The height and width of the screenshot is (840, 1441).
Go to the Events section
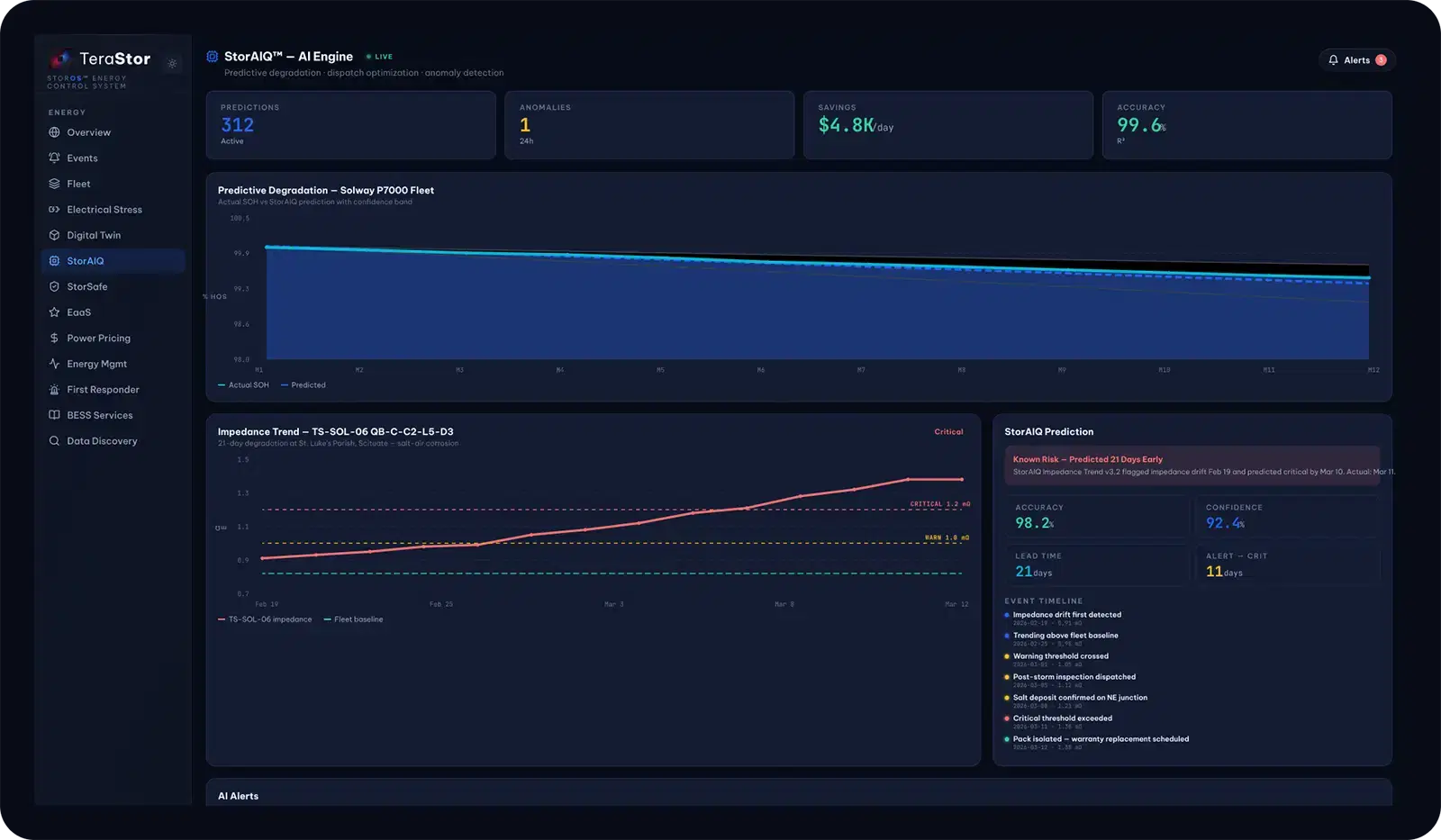coord(113,158)
